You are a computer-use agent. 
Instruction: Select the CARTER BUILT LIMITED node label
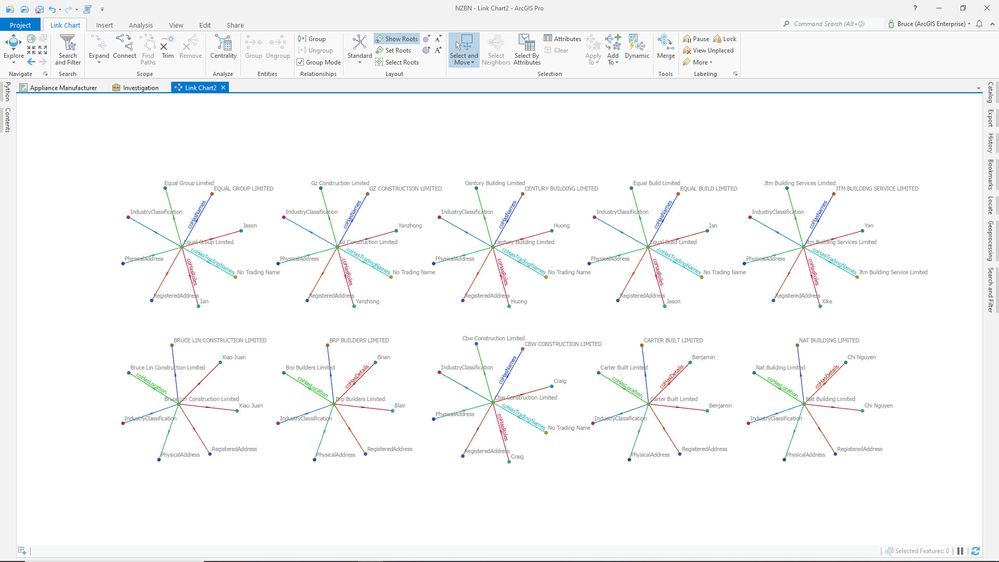673,340
